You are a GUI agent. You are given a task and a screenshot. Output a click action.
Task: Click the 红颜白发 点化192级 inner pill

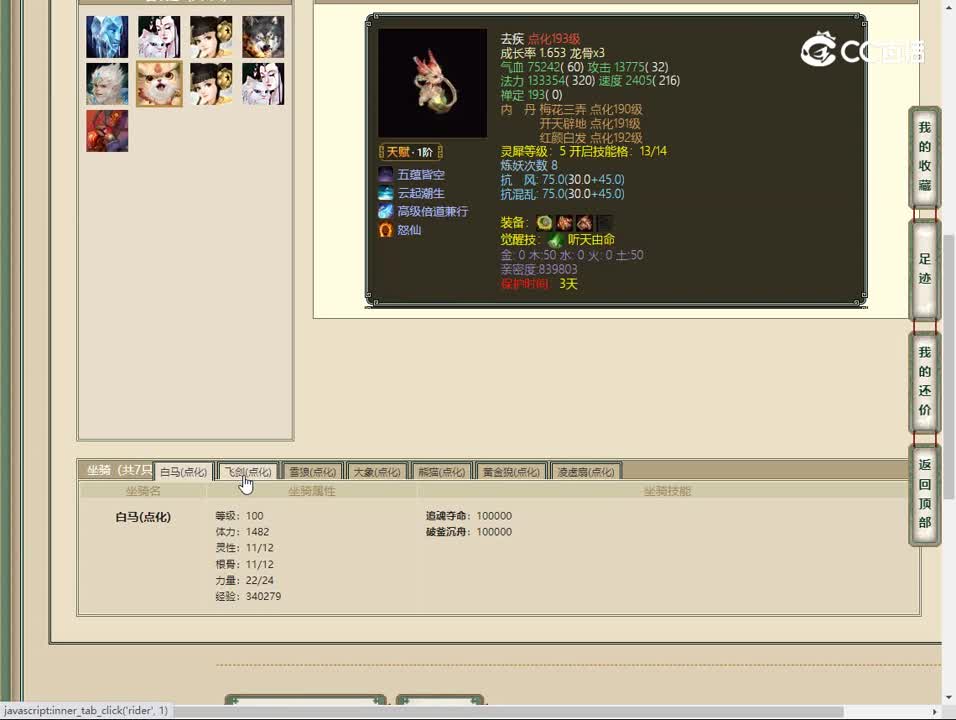pyautogui.click(x=591, y=137)
